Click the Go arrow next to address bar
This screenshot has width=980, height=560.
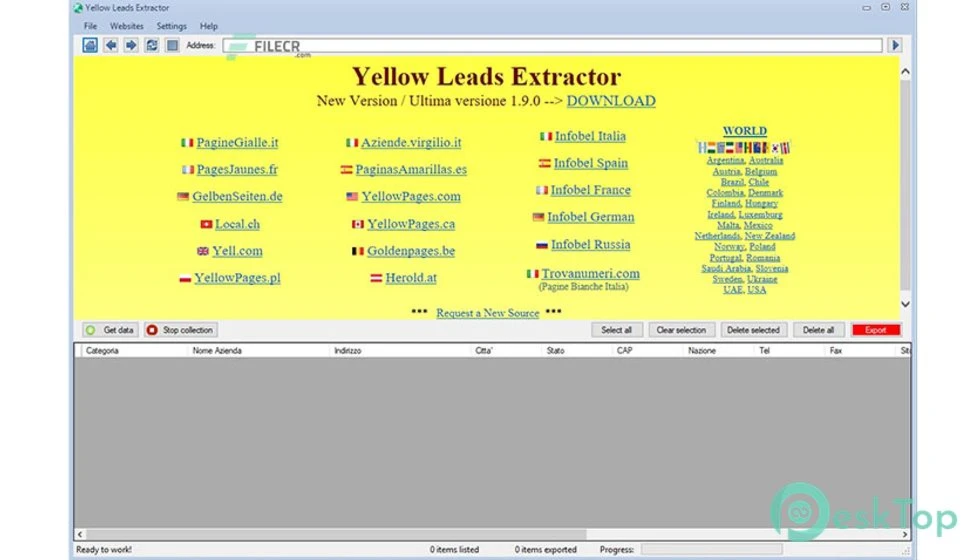(x=895, y=45)
